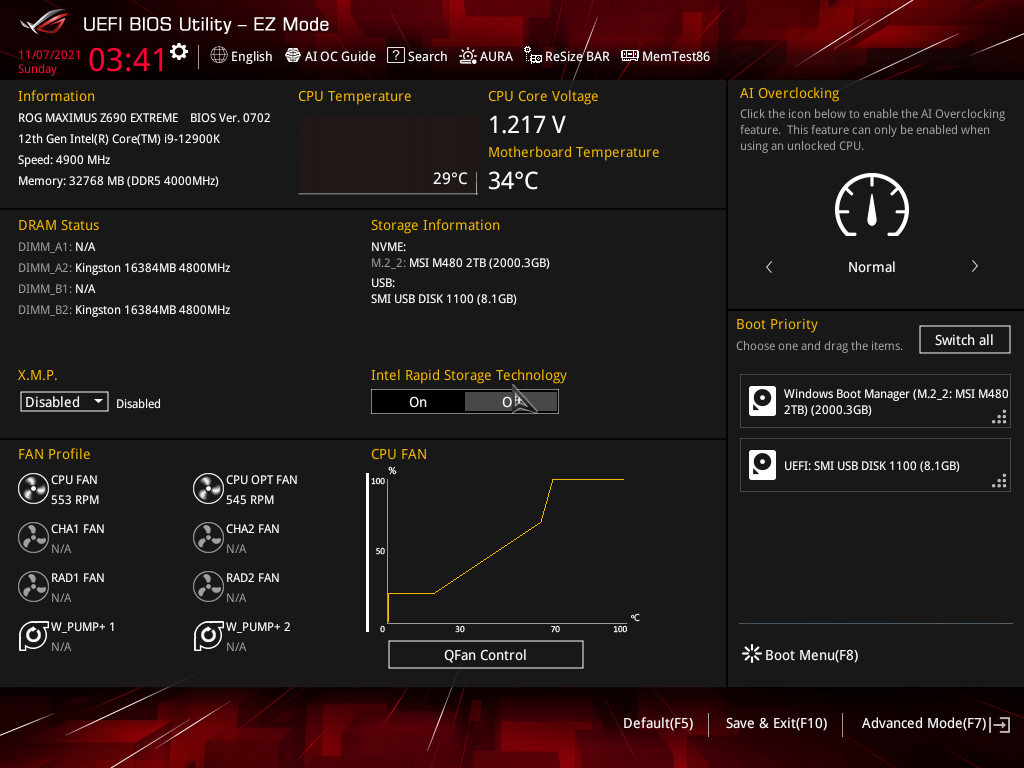Click the MemTest86 memory icon
This screenshot has width=1024, height=768.
(630, 56)
